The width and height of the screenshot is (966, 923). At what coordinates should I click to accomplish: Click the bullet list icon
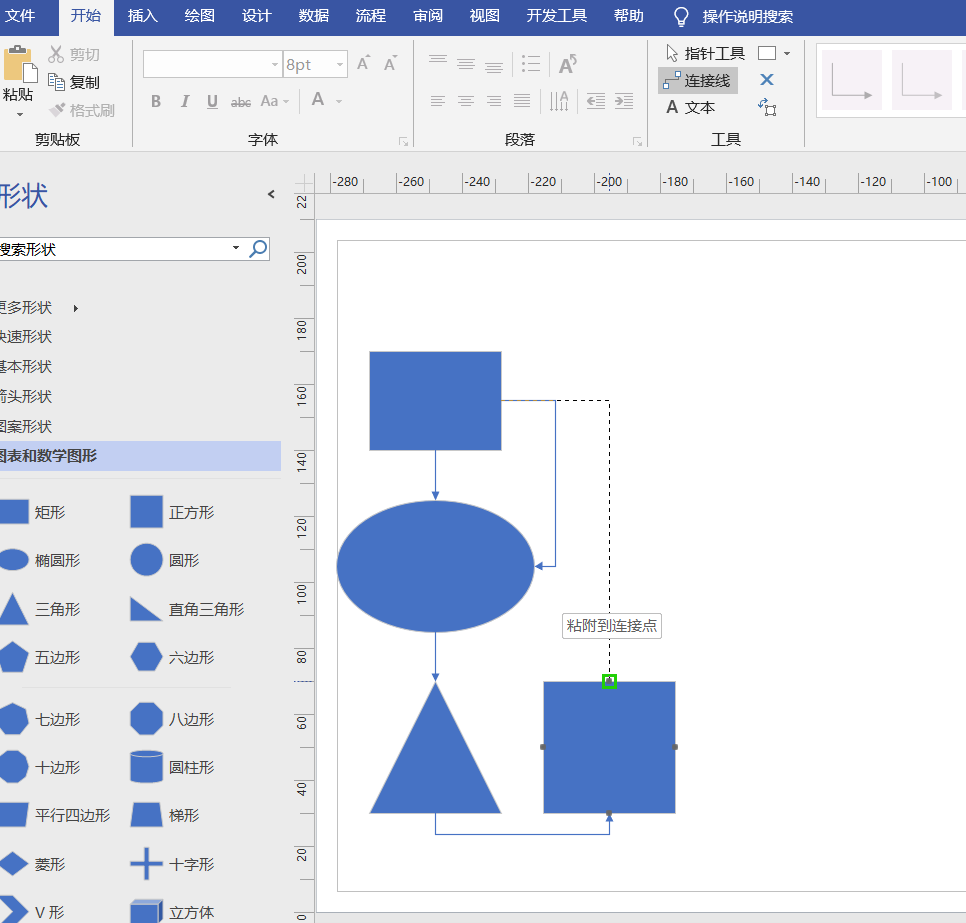530,63
